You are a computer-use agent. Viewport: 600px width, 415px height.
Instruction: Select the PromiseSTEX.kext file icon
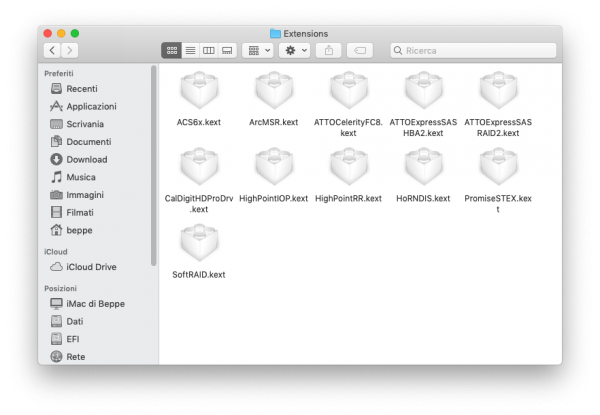pos(498,167)
